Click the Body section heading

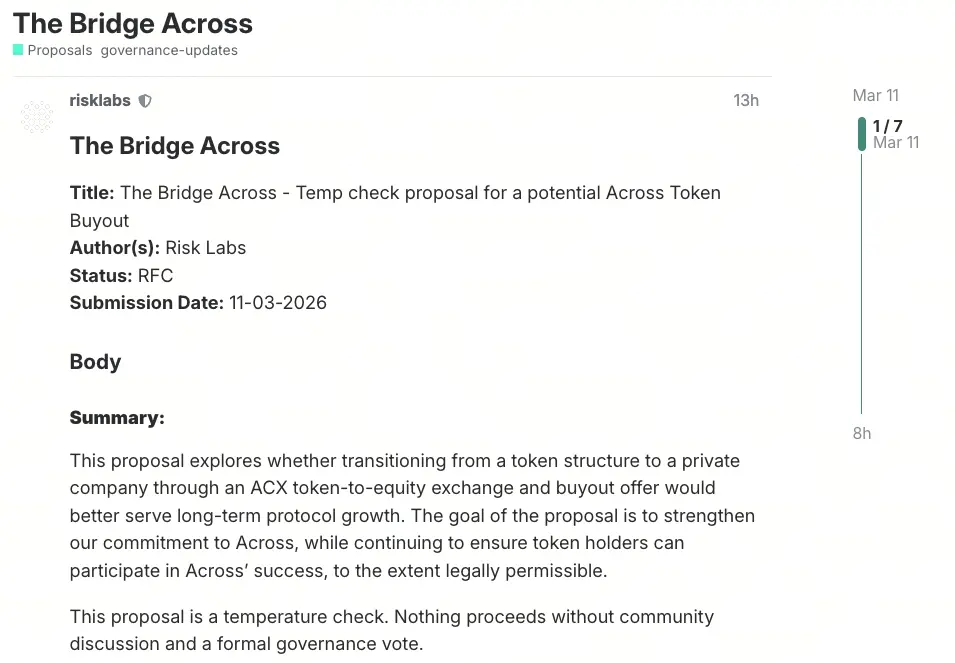[95, 362]
